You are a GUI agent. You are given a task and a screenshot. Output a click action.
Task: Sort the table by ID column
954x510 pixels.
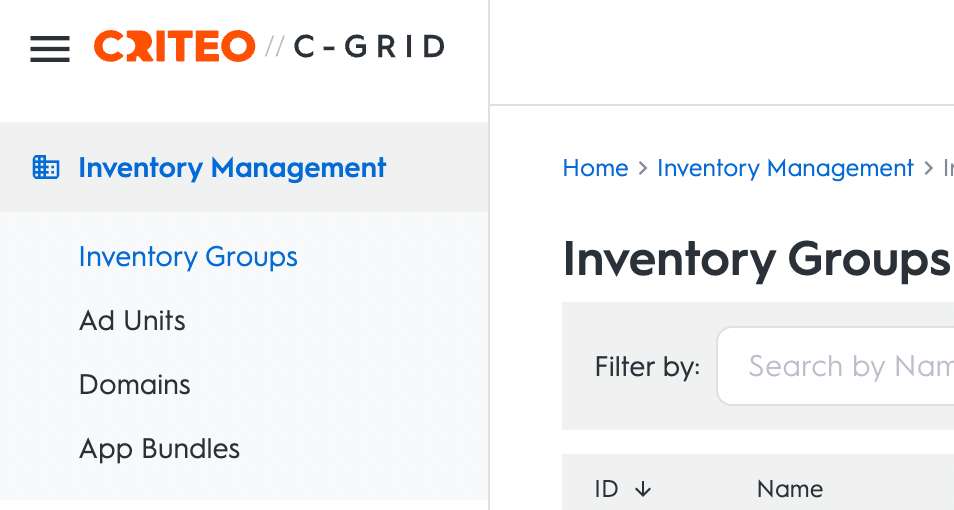click(x=606, y=489)
